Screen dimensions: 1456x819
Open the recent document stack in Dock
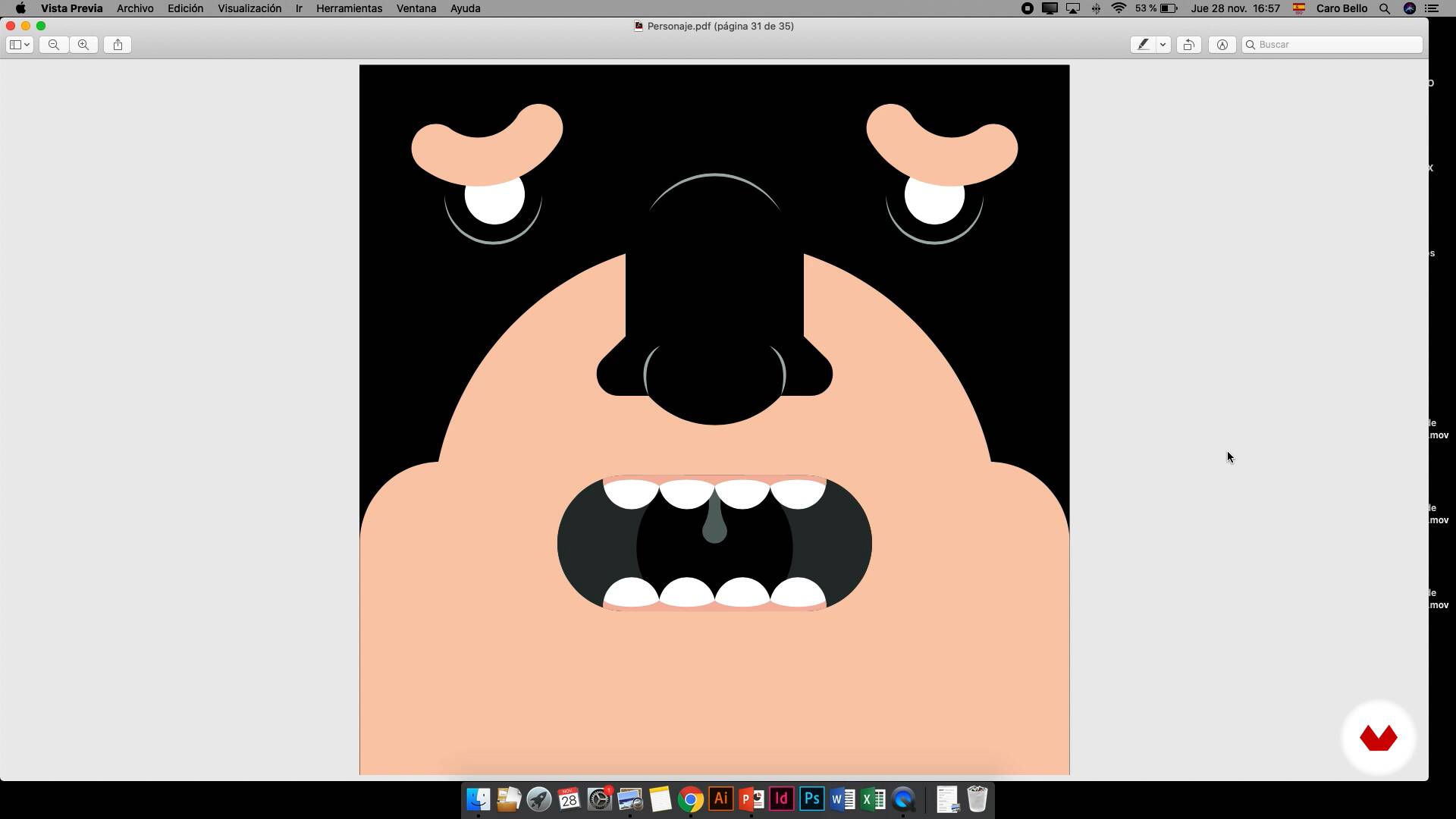pos(948,799)
